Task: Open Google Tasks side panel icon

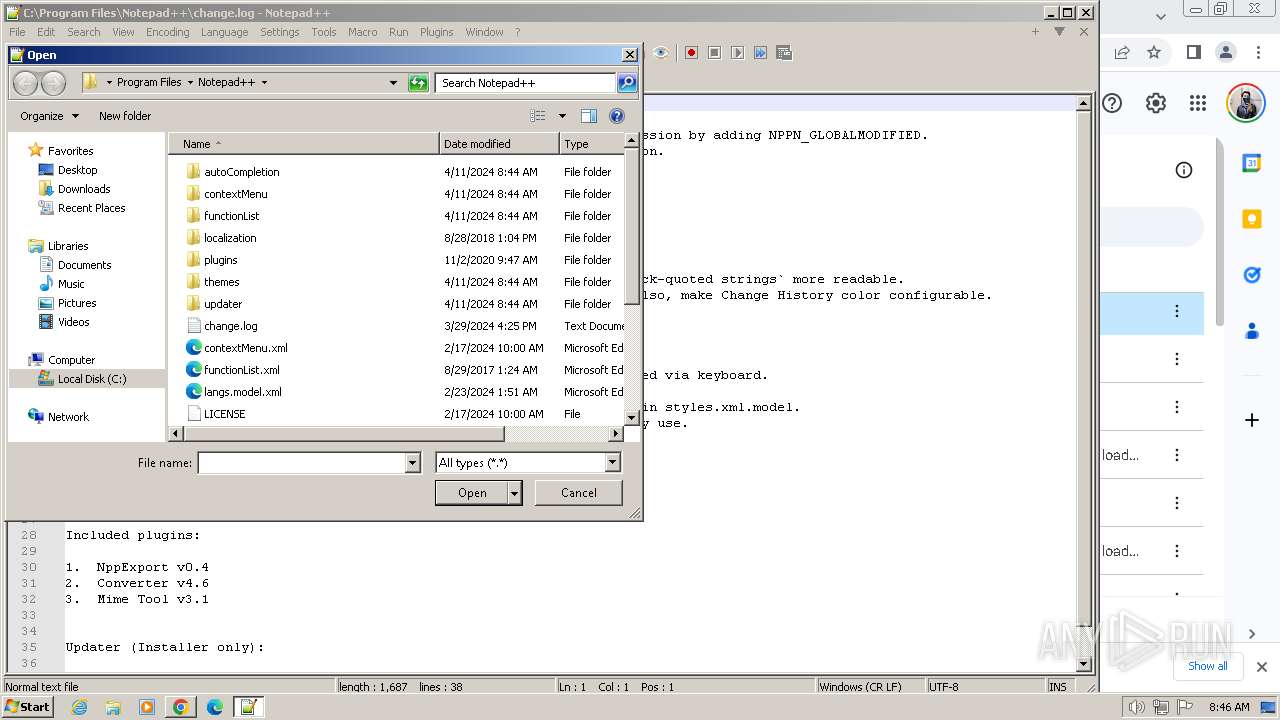Action: pos(1252,275)
